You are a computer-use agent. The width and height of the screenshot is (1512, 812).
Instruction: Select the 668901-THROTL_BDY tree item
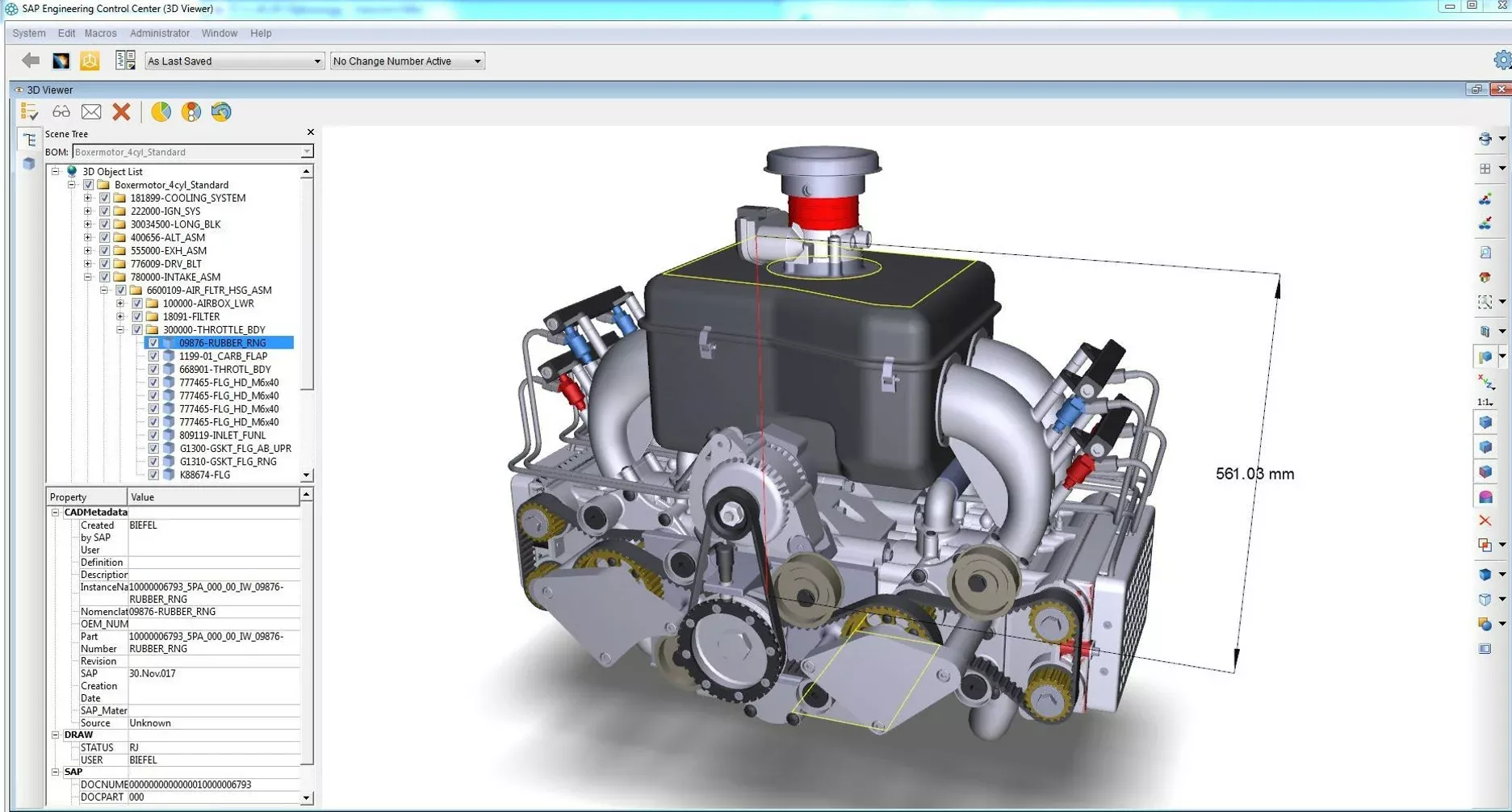224,370
